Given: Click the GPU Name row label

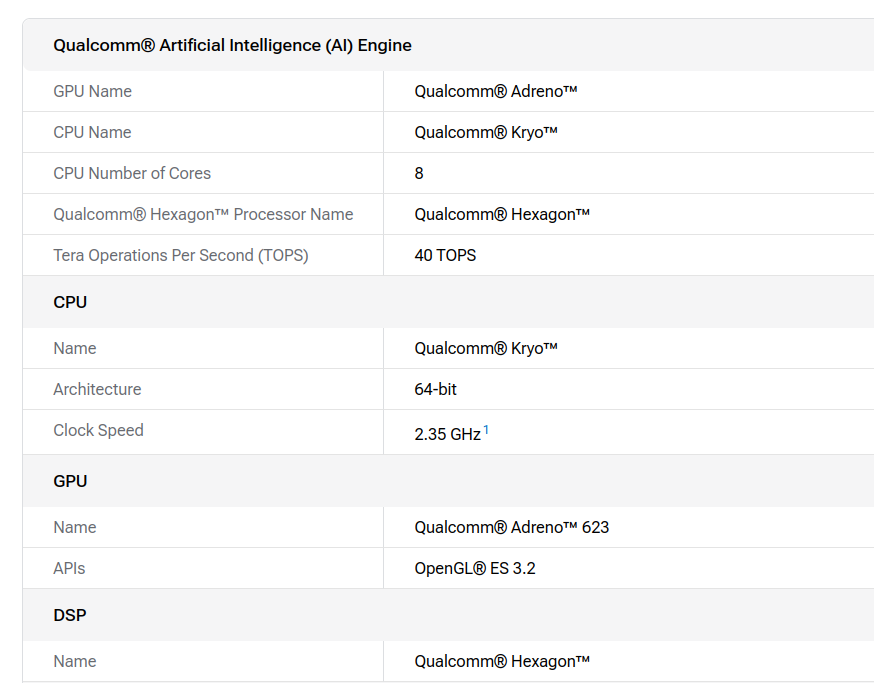Looking at the screenshot, I should tap(92, 91).
